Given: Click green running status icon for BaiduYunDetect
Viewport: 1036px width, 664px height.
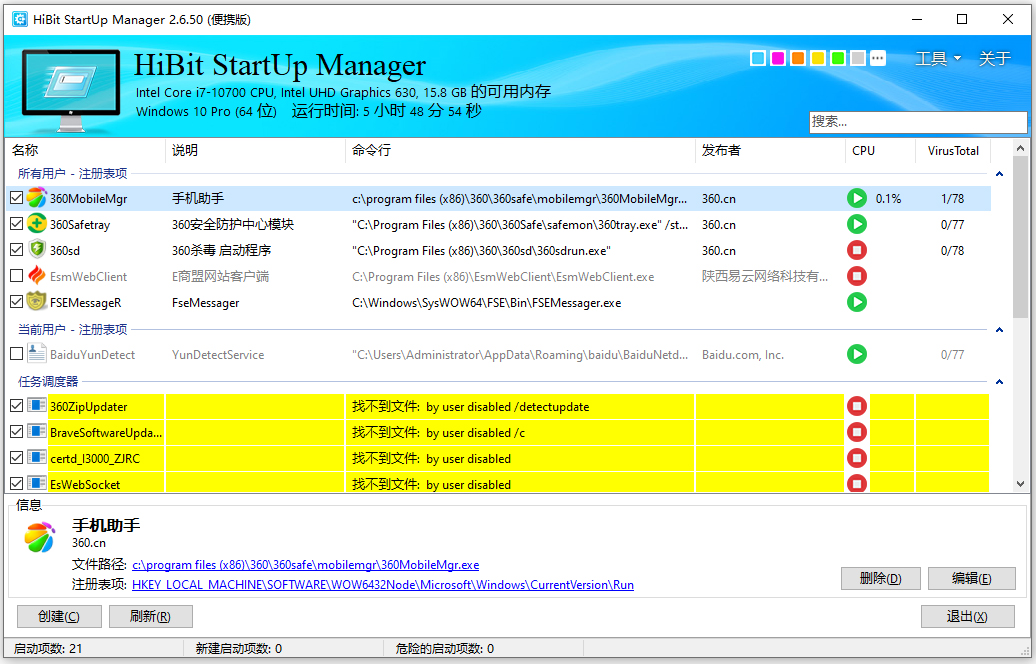Looking at the screenshot, I should 857,354.
